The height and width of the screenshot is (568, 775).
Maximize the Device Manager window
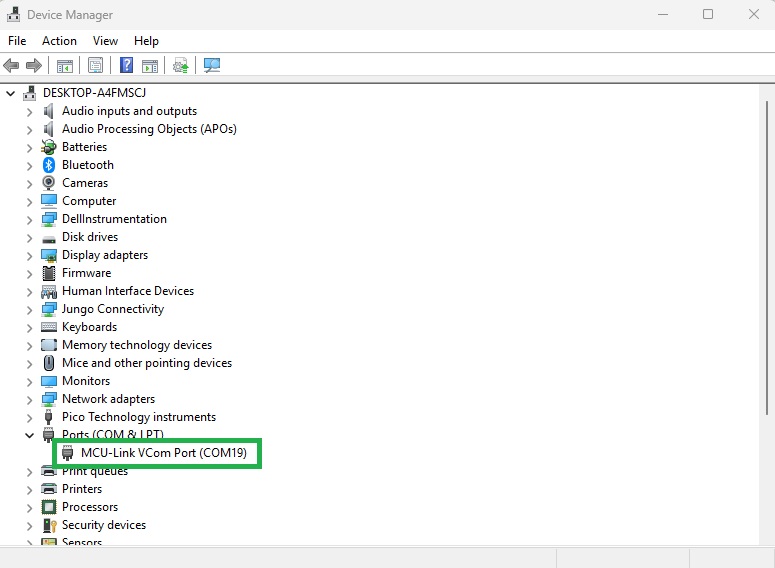(x=708, y=14)
